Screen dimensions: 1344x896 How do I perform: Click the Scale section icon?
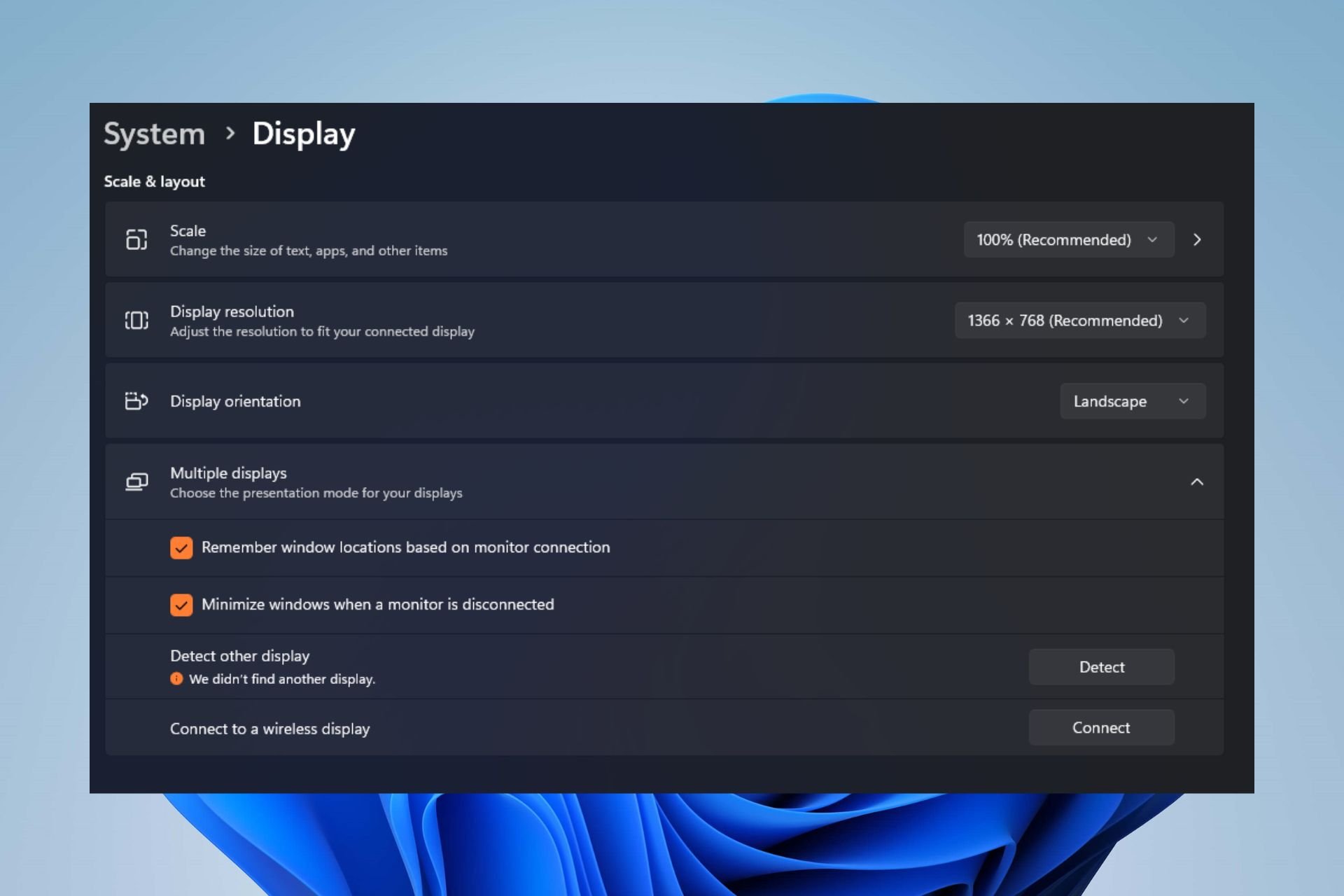(136, 239)
